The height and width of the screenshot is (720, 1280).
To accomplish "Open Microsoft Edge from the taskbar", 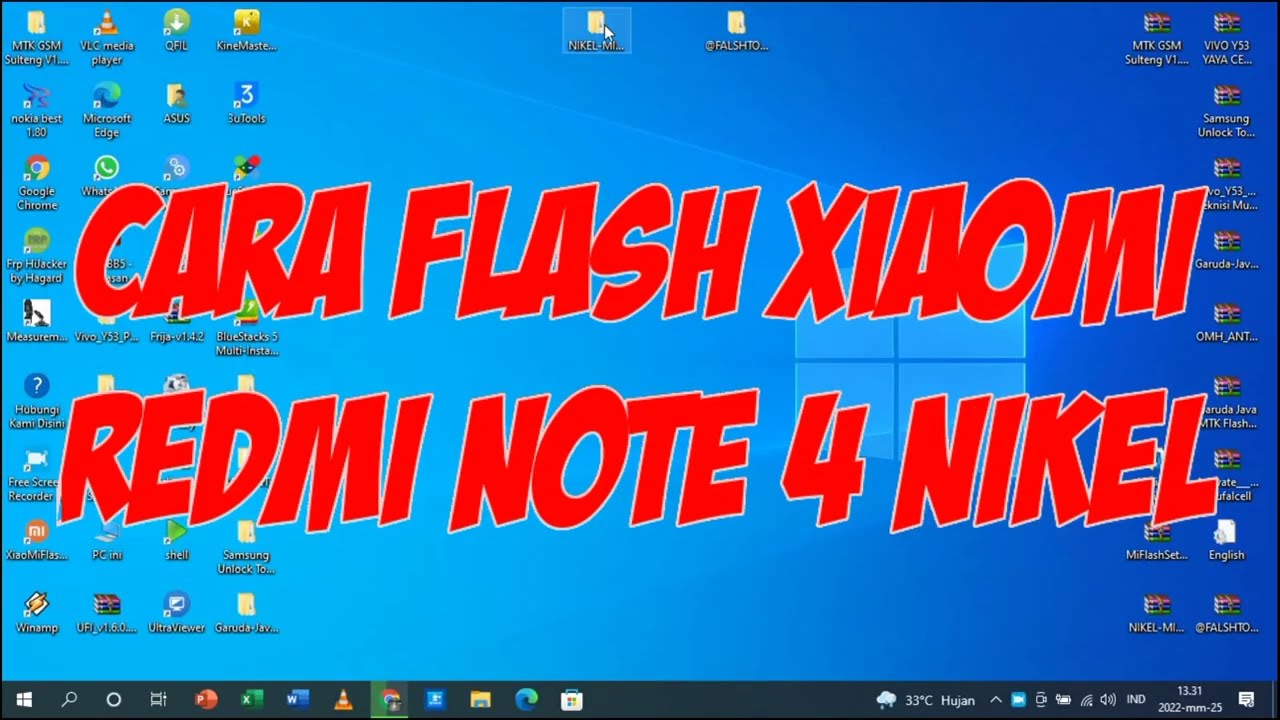I will 527,700.
